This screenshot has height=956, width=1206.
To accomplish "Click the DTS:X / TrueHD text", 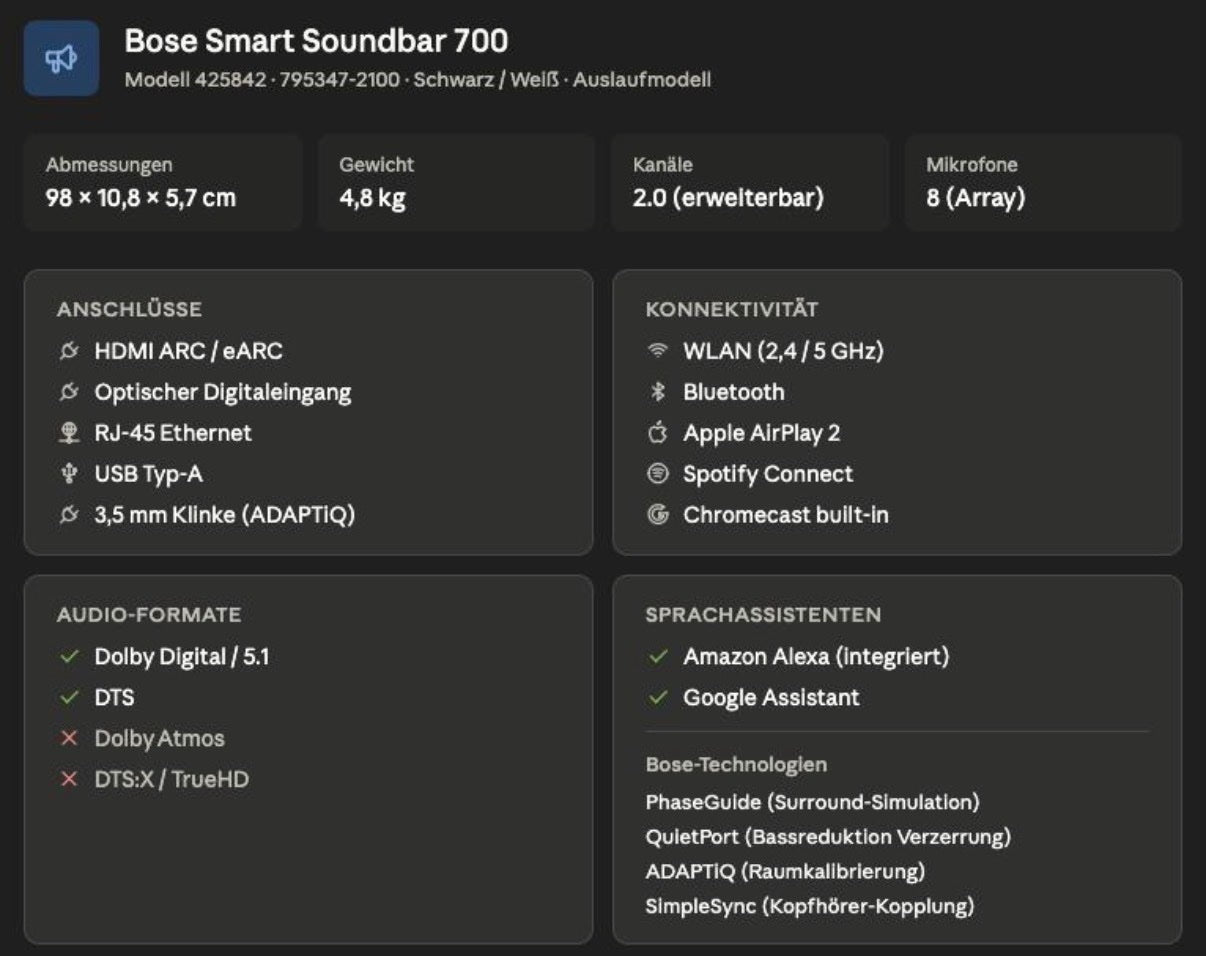I will (172, 779).
